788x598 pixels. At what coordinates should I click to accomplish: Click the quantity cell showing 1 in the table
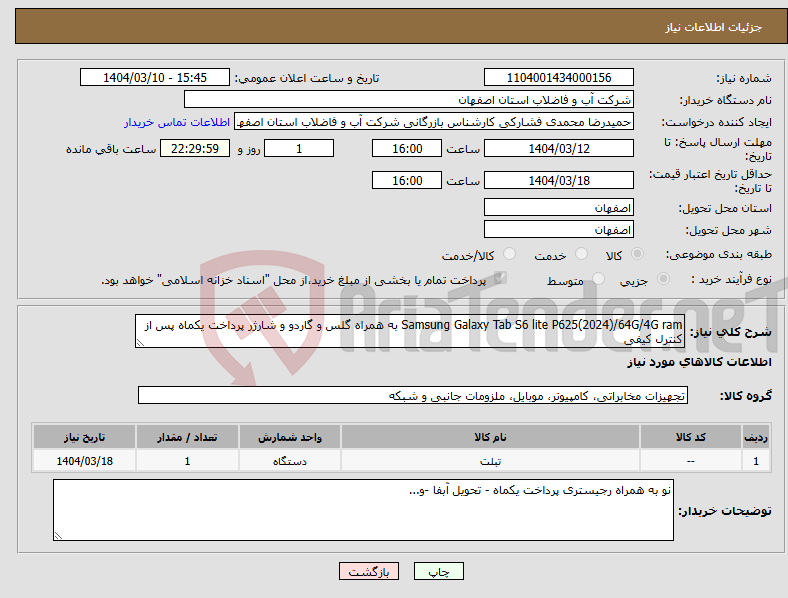coord(187,460)
